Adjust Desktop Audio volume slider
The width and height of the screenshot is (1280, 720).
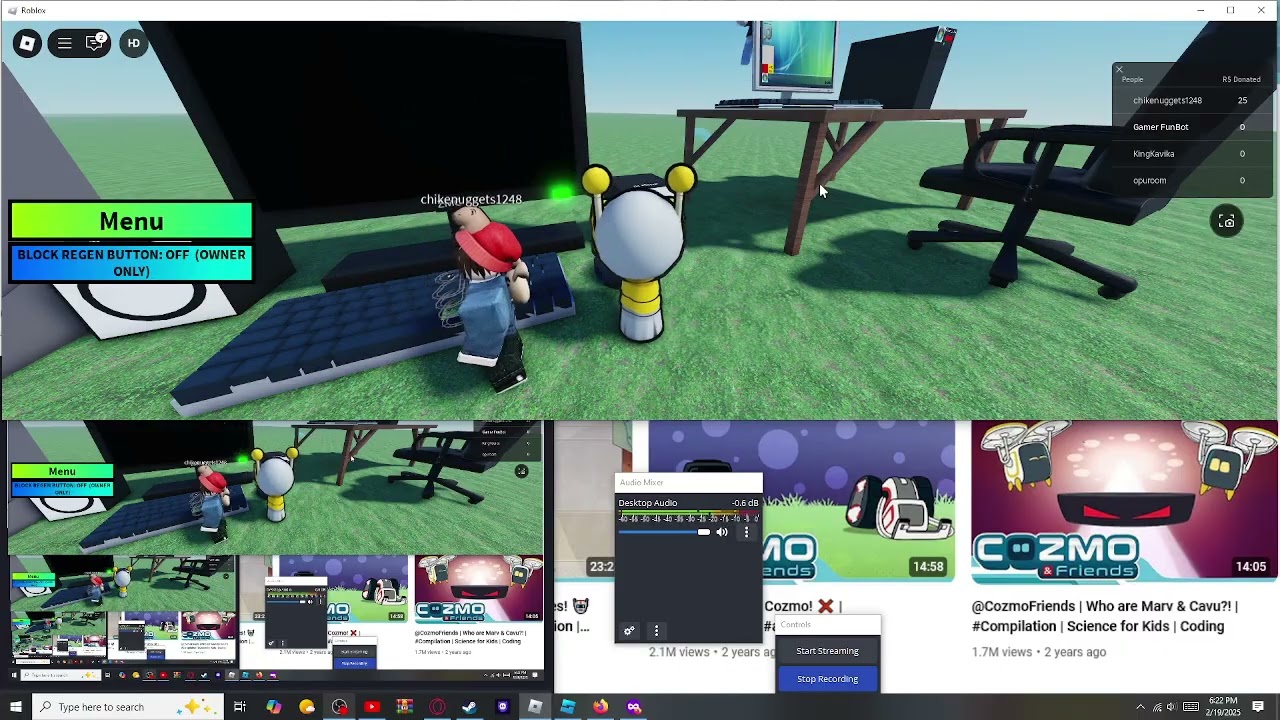point(664,532)
